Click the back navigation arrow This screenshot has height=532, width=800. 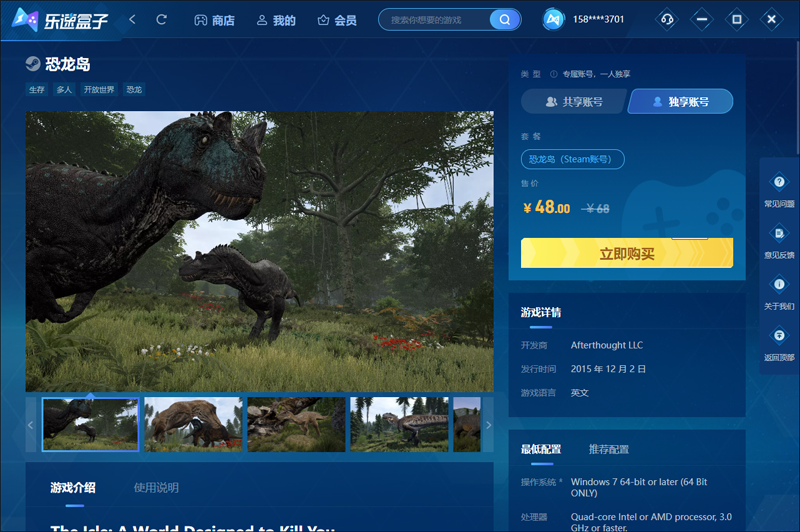pos(133,20)
